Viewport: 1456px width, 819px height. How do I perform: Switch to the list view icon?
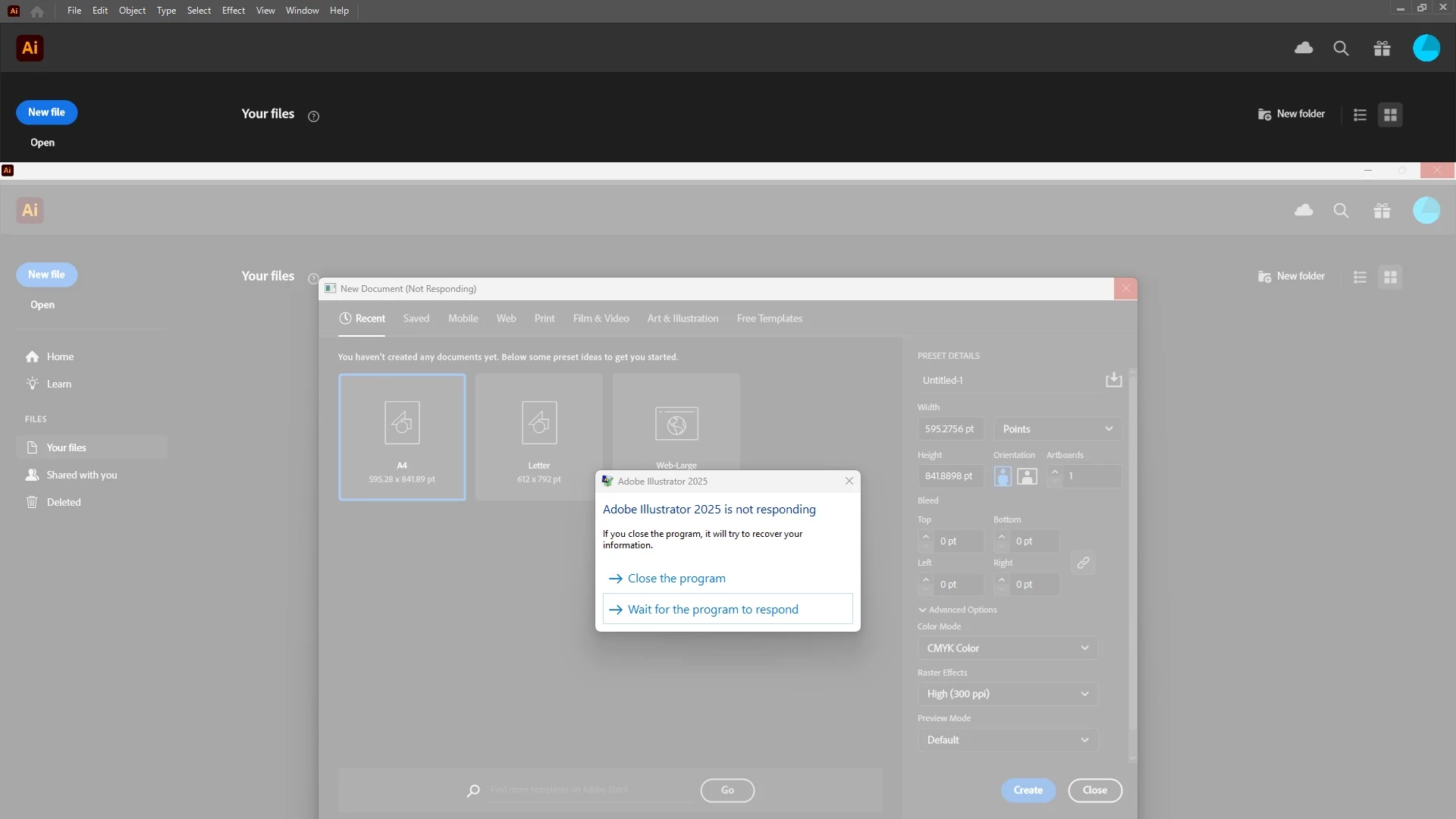(1360, 115)
